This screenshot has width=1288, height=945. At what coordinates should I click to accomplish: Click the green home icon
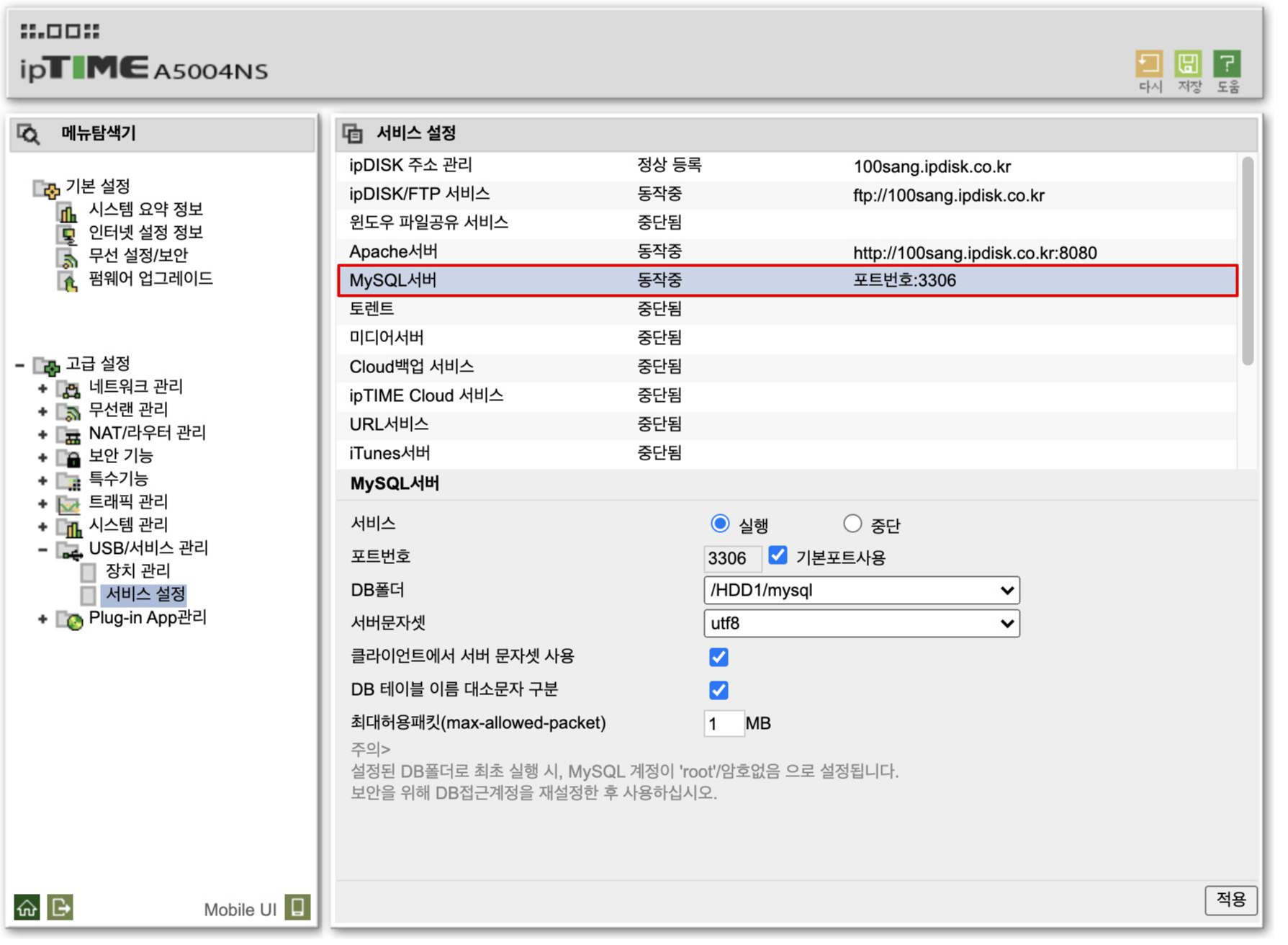point(27,907)
